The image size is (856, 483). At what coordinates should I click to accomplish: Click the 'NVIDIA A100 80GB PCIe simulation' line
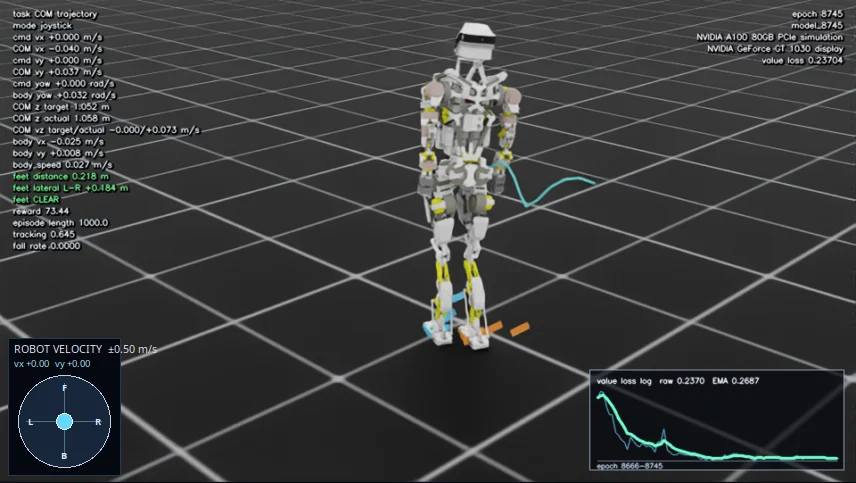[770, 37]
